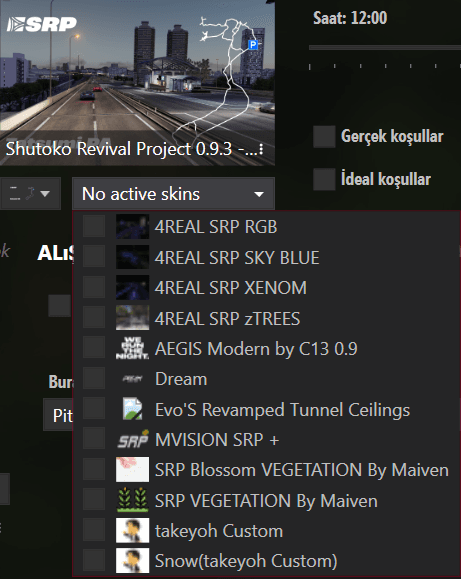Image resolution: width=461 pixels, height=579 pixels.
Task: Click the MVISION SRP logo icon
Action: (x=133, y=439)
